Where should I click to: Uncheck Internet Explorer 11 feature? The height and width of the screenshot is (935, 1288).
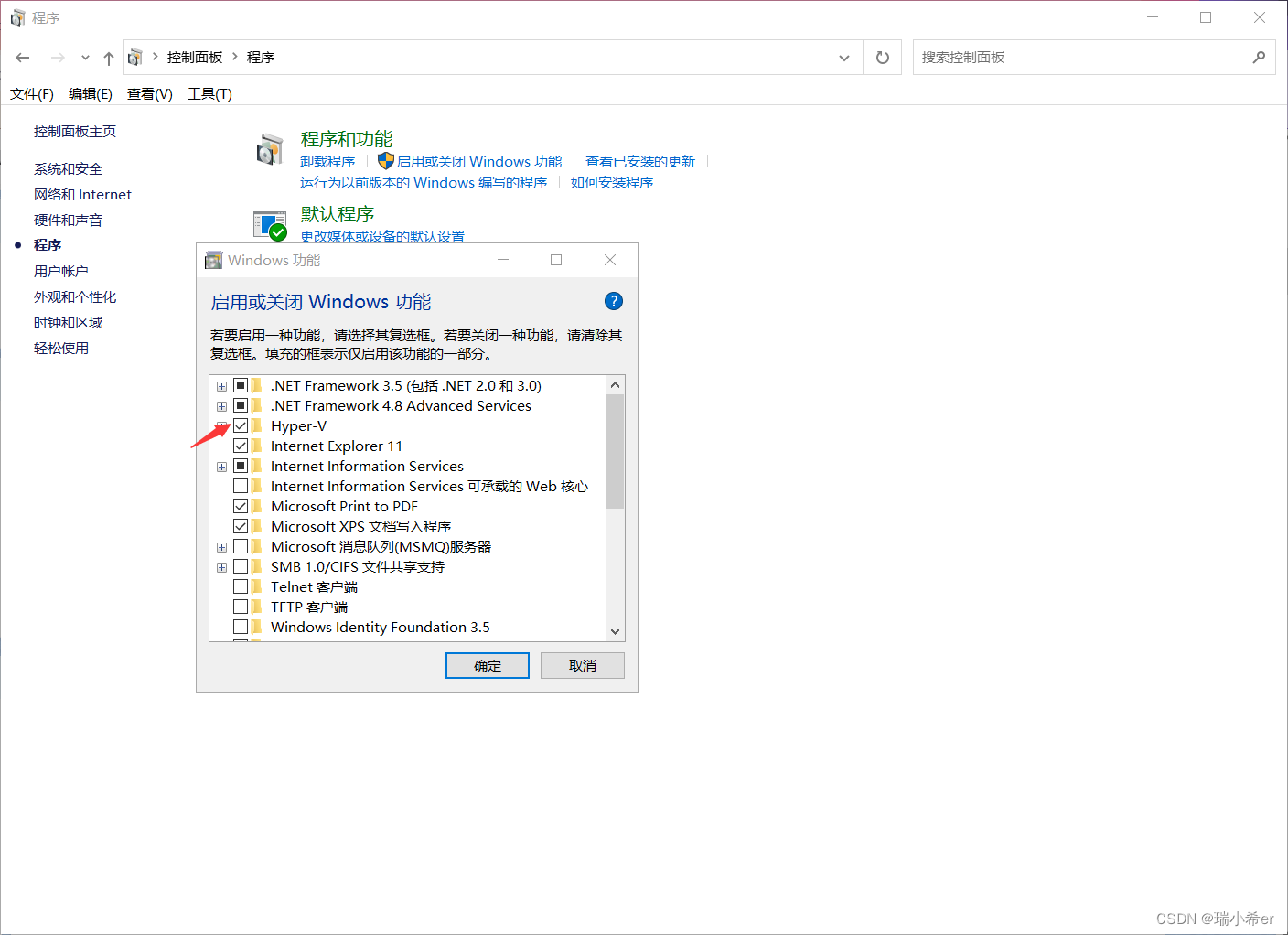[241, 446]
